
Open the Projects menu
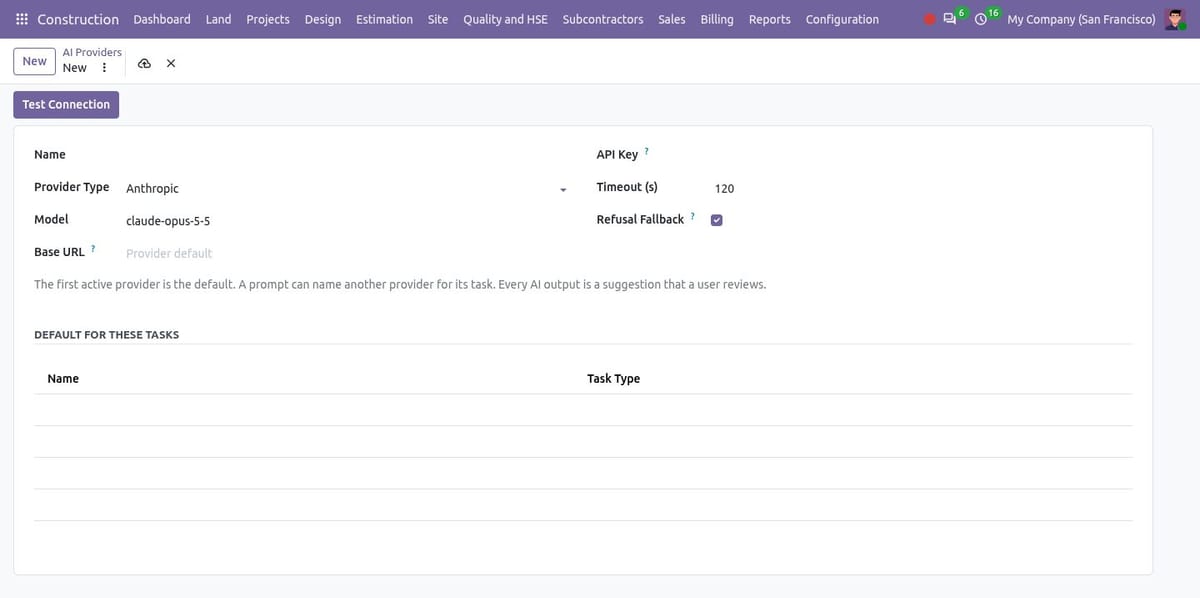tap(268, 19)
